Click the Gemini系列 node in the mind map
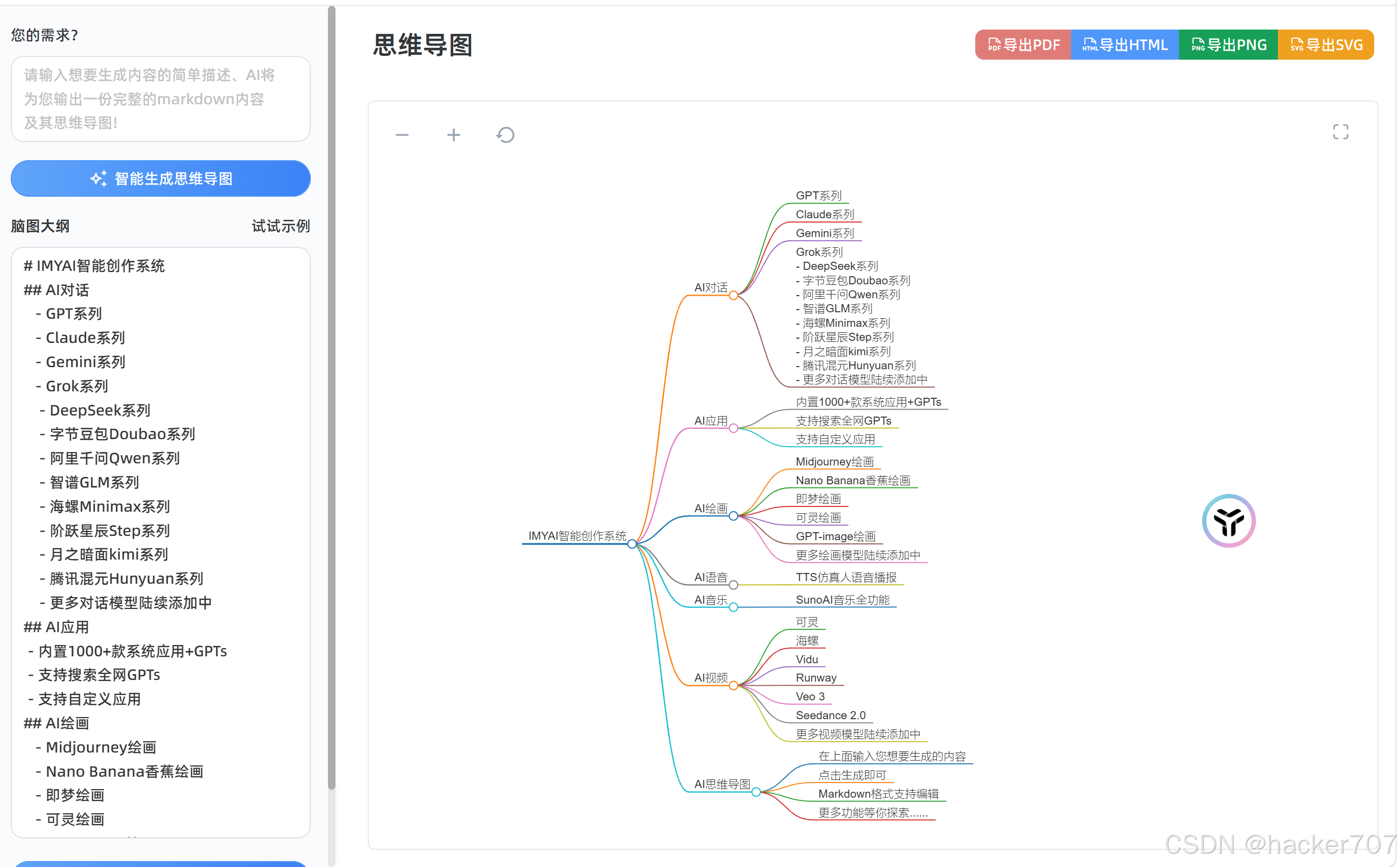 pos(825,233)
